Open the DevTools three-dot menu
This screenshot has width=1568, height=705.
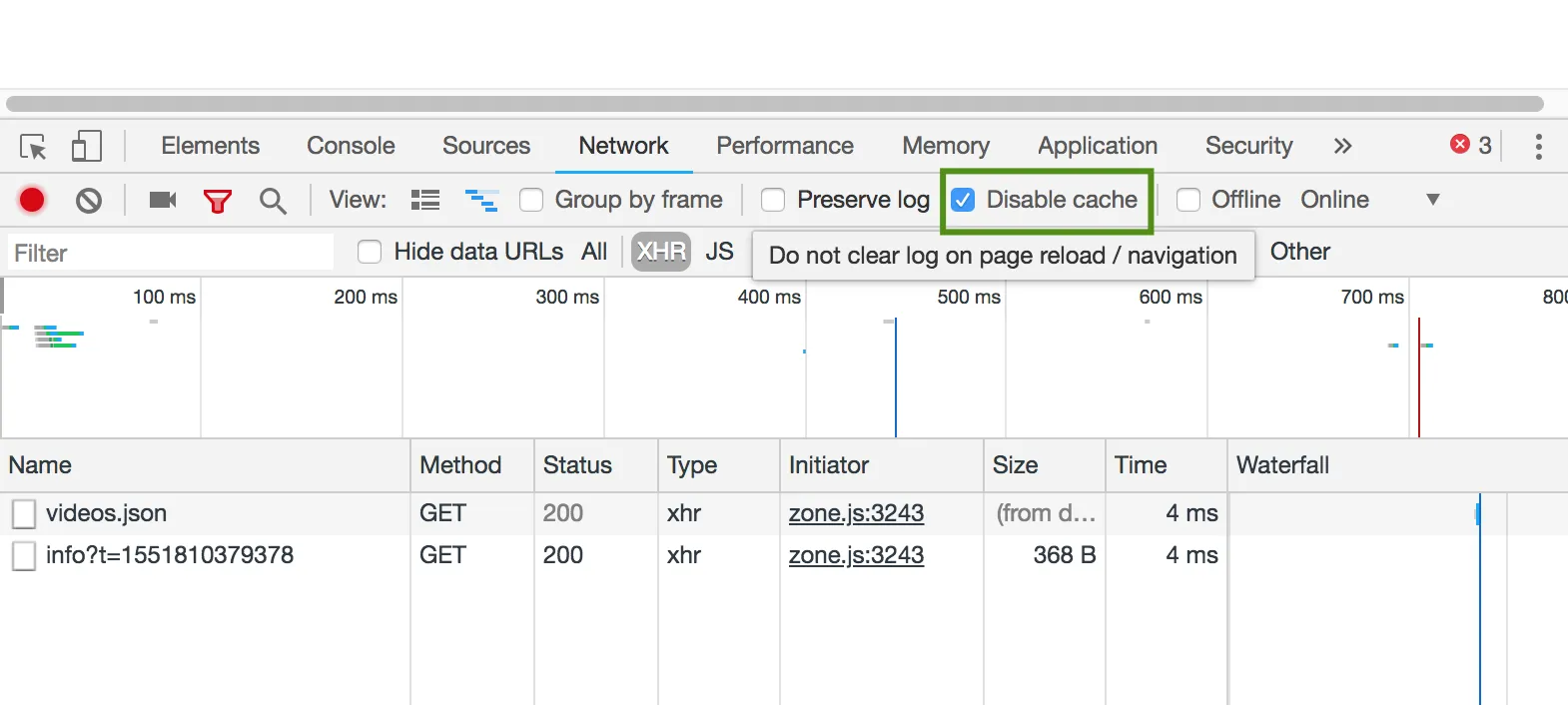(x=1538, y=147)
